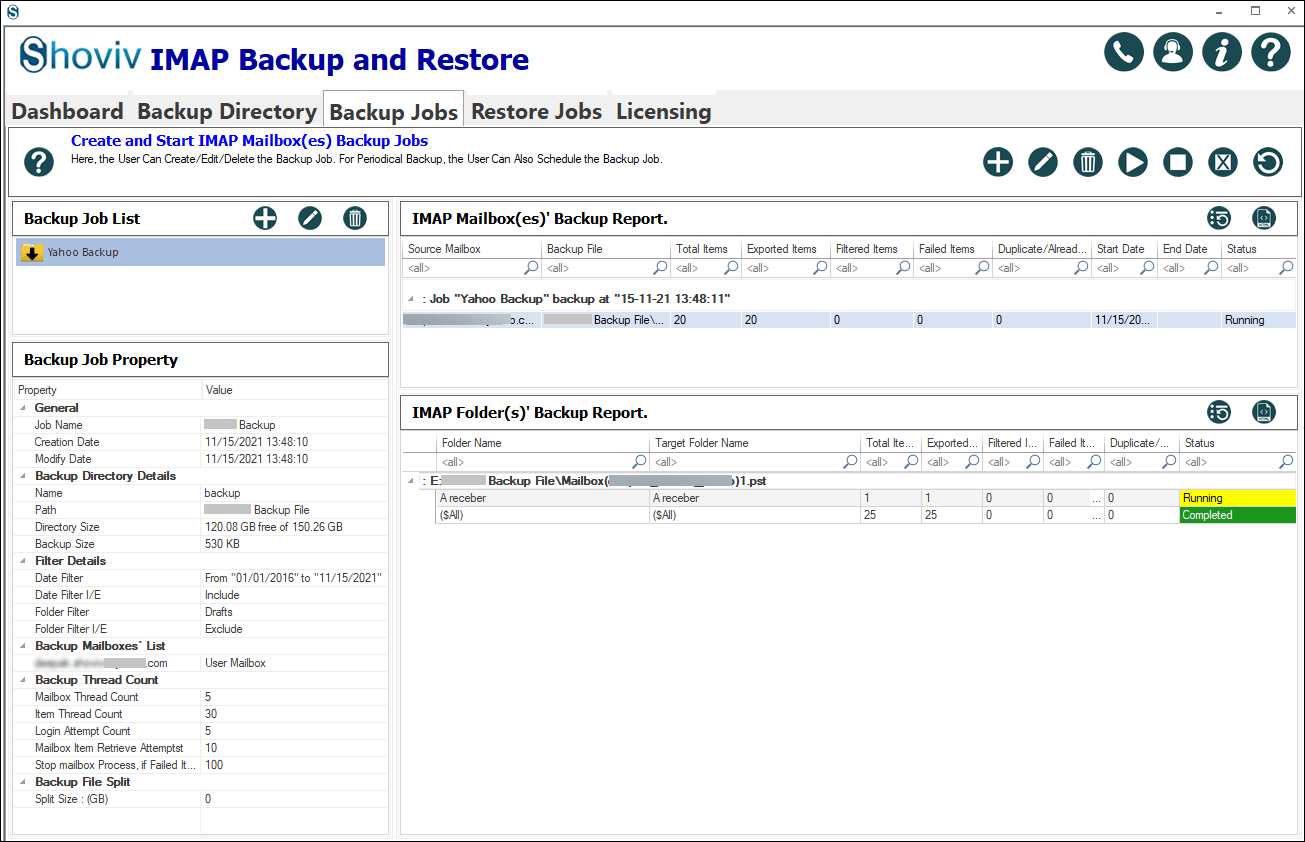Refresh the IMAP Folder(s)' Backup Report
1305x842 pixels.
(1219, 412)
